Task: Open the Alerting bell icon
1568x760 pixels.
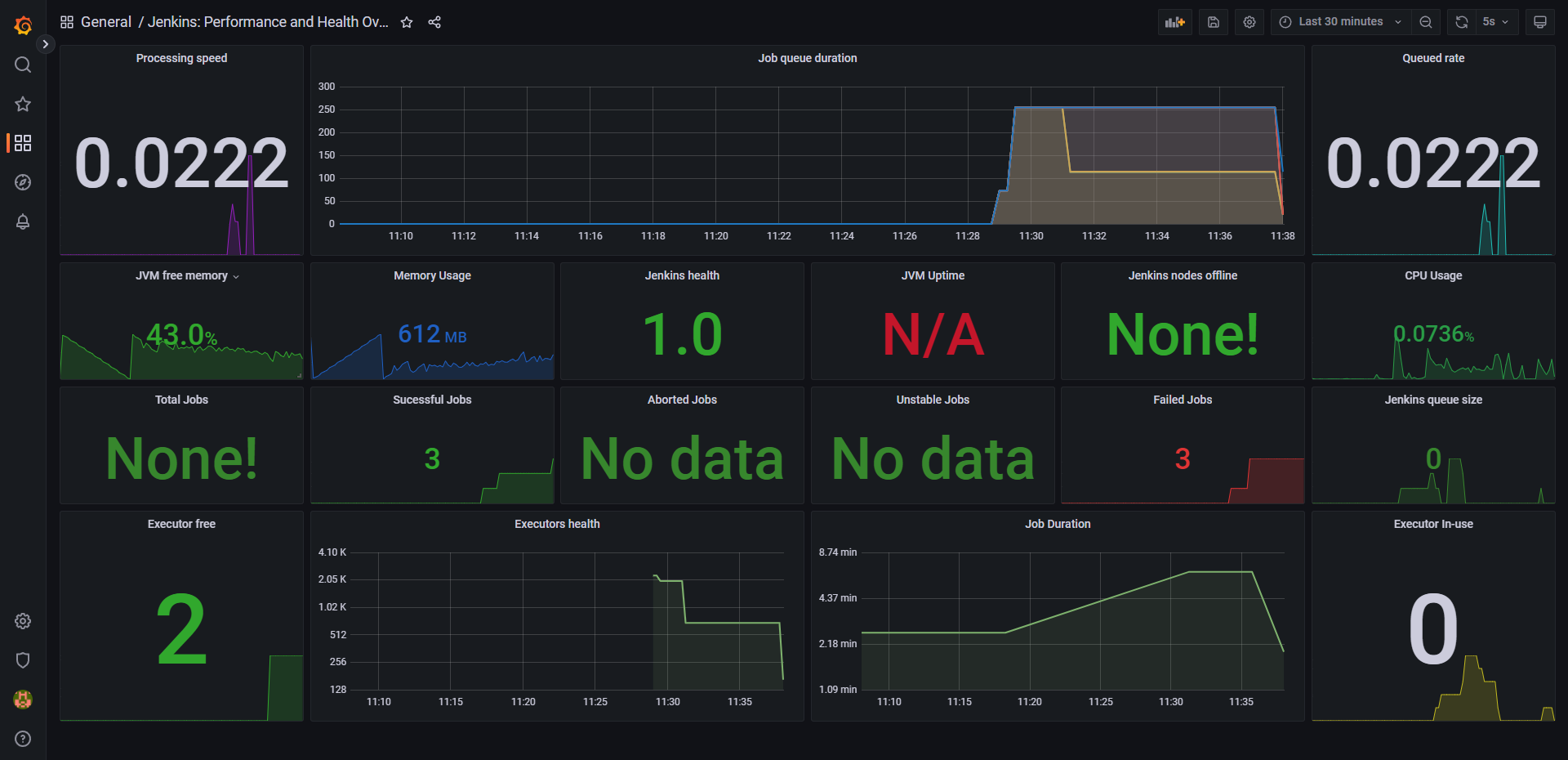Action: (x=23, y=221)
